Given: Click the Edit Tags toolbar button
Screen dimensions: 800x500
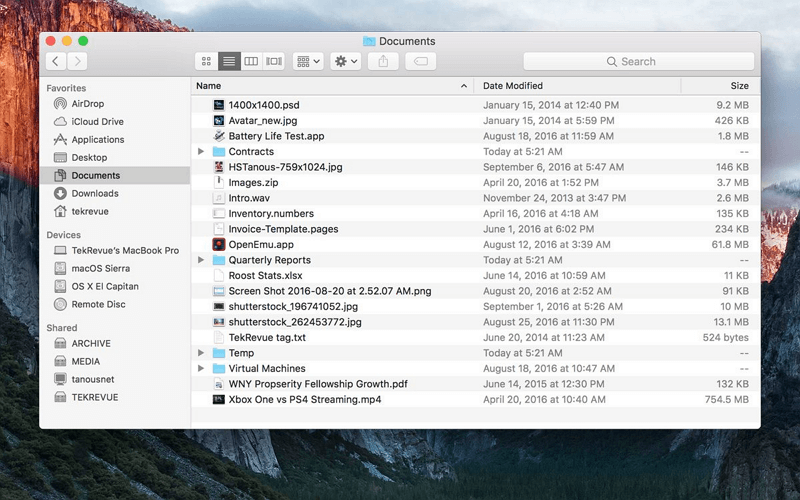Looking at the screenshot, I should 420,61.
